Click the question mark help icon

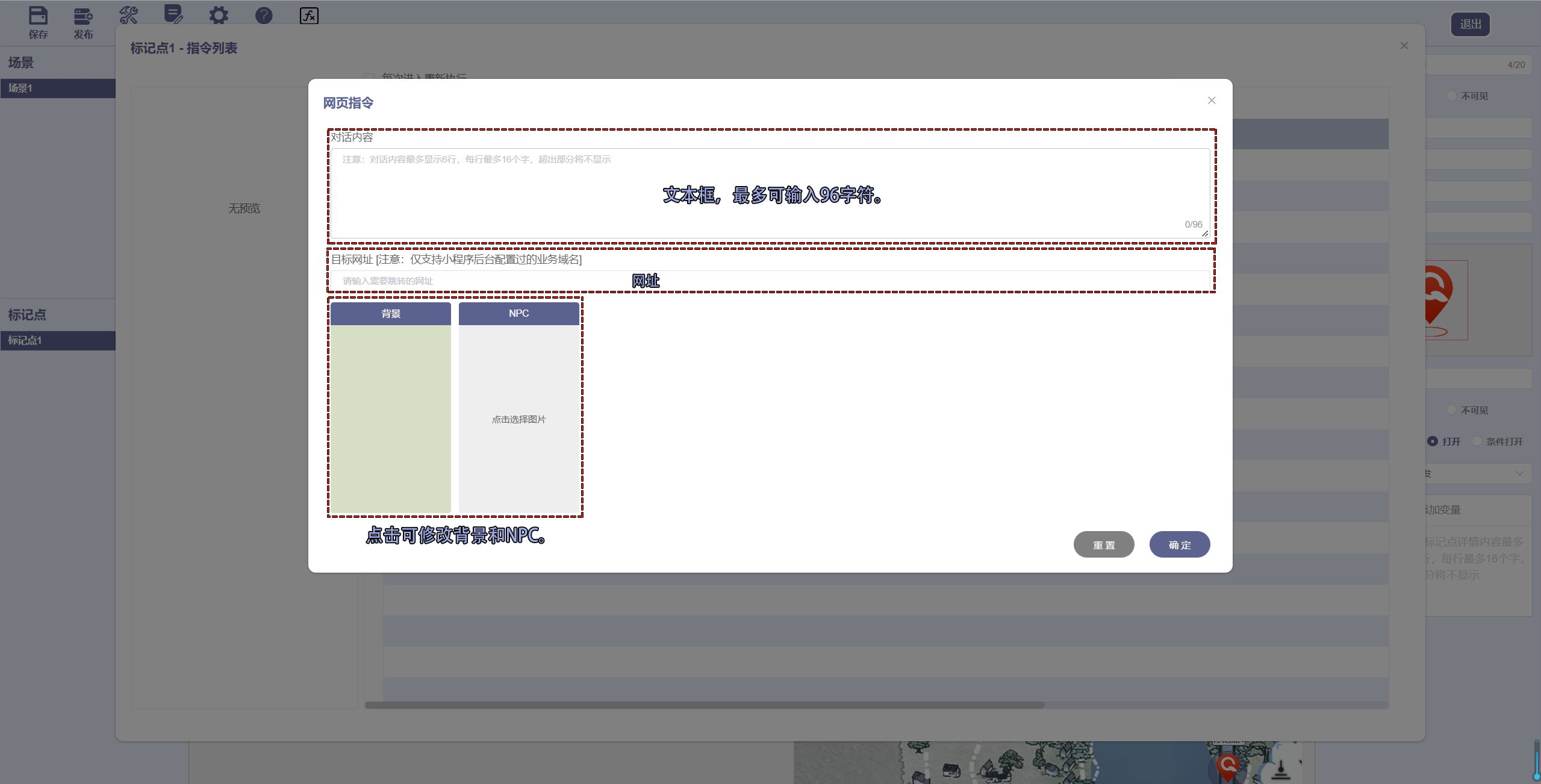tap(264, 15)
